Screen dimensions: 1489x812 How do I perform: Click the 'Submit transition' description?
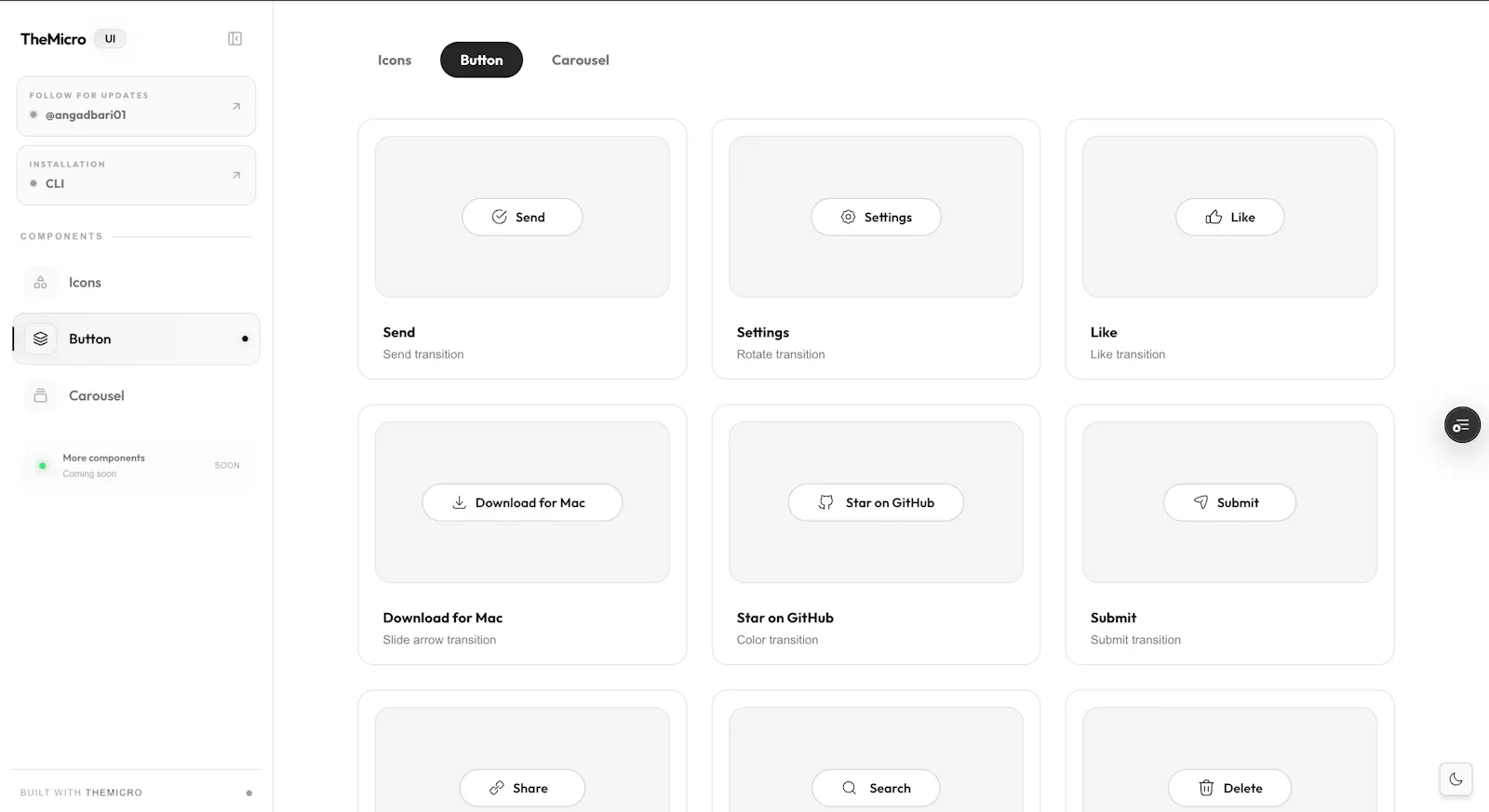1135,640
